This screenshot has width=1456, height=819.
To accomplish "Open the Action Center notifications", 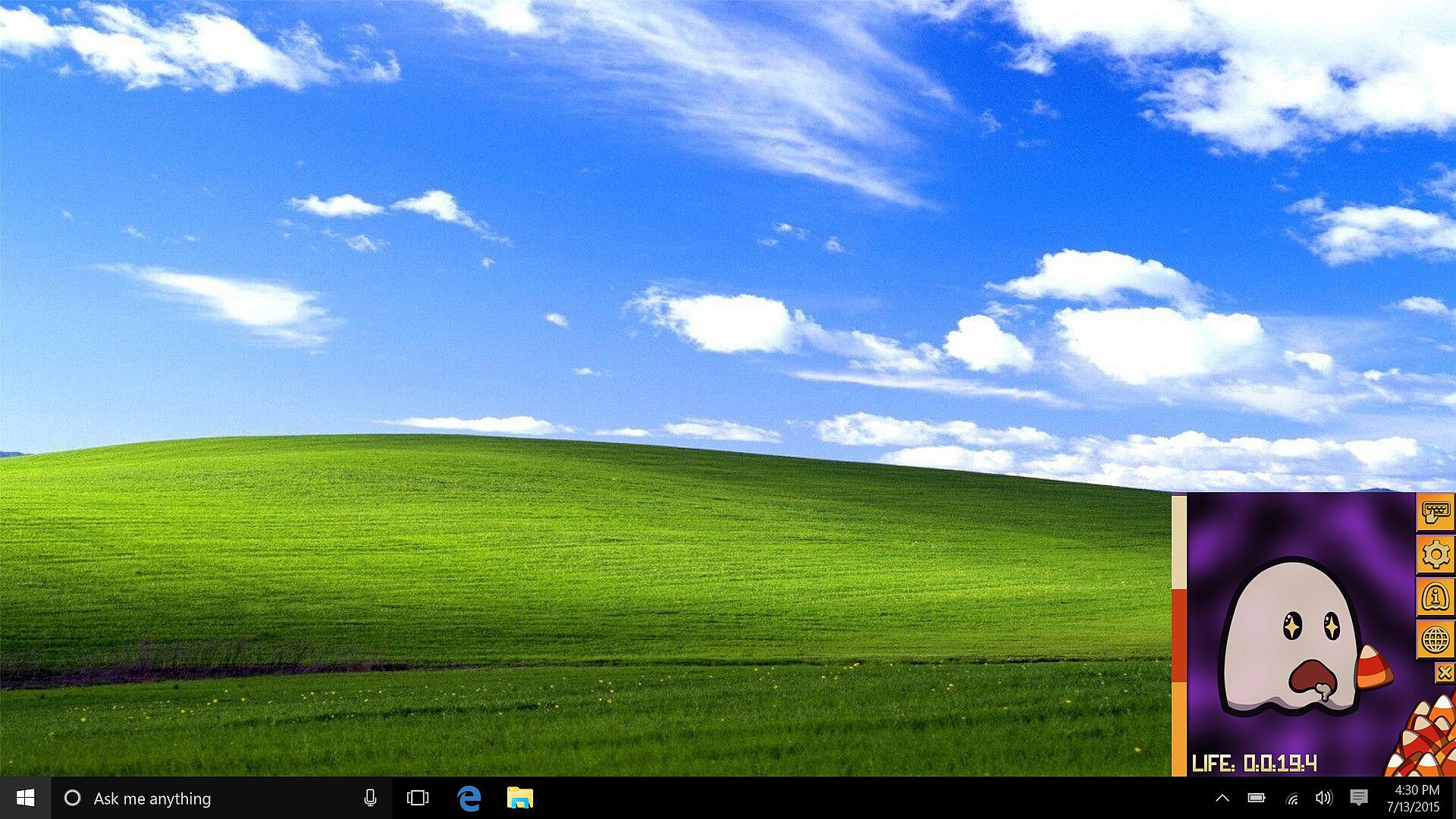I will 1358,798.
